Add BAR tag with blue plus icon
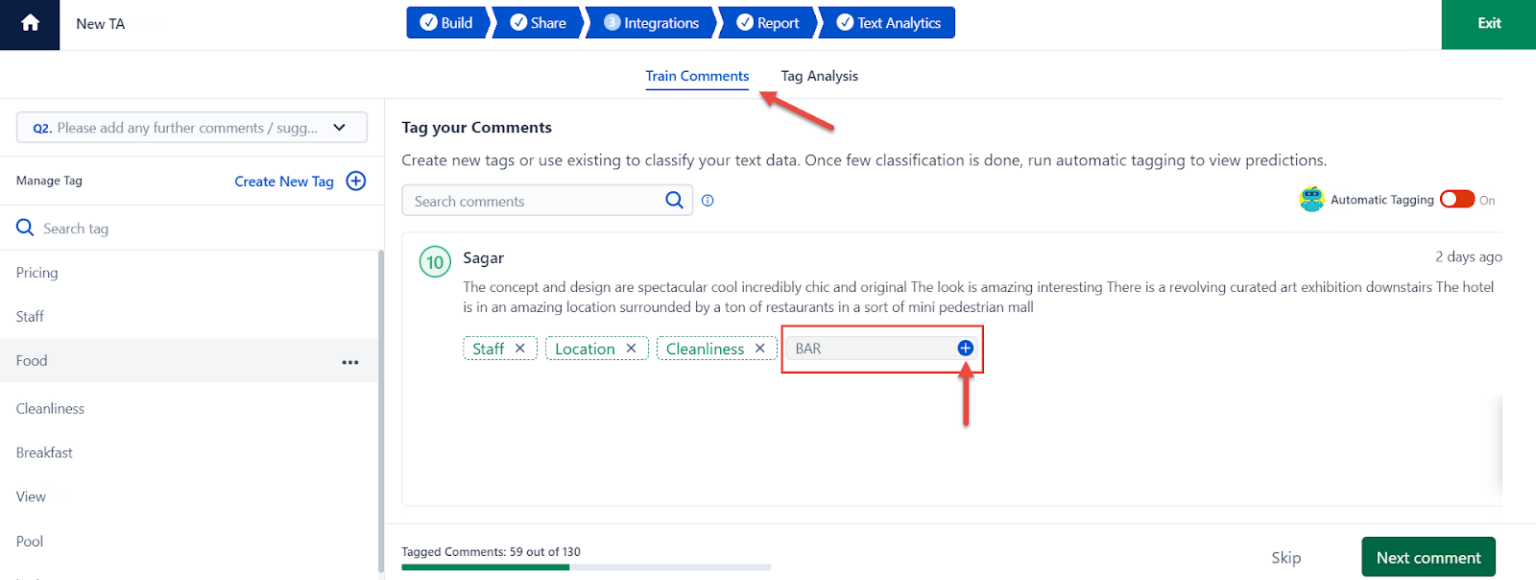Screen dimensions: 1536x580 [965, 348]
